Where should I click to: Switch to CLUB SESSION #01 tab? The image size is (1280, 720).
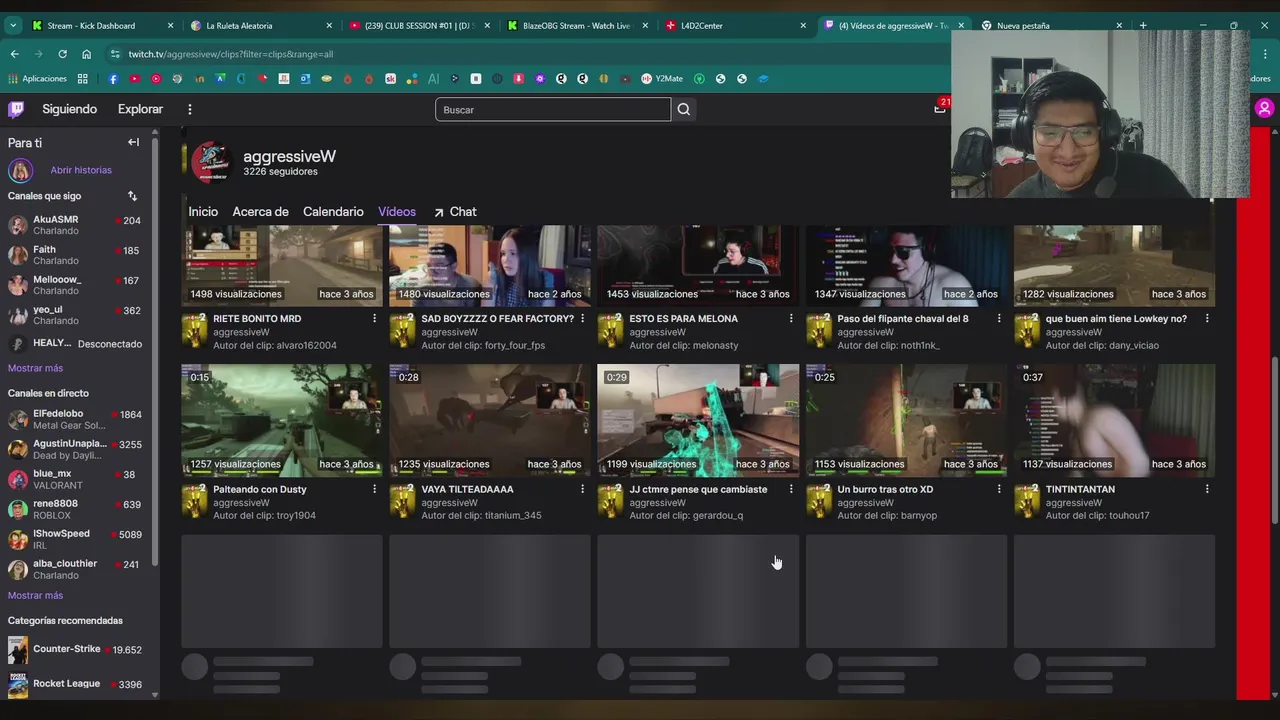(417, 25)
